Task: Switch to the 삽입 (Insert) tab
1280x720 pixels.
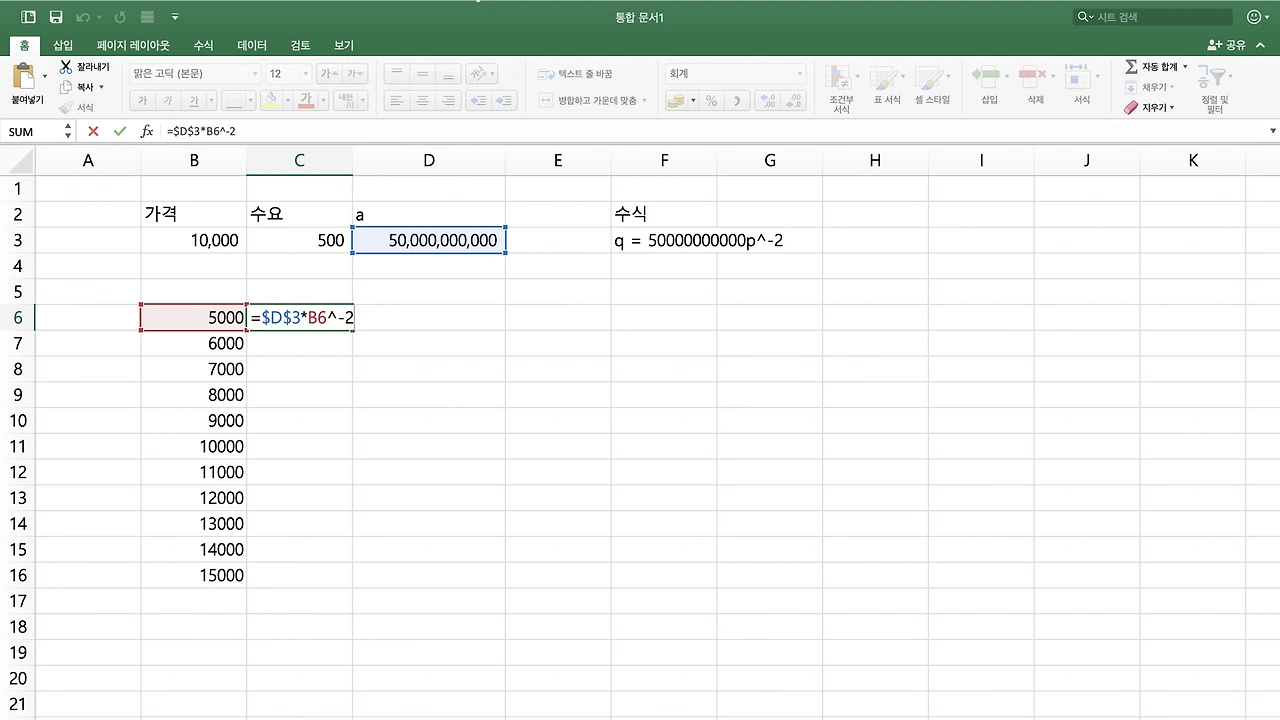Action: [63, 45]
